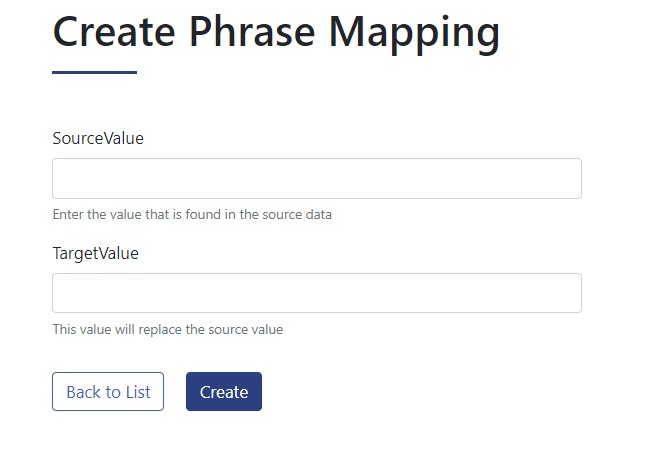645x457 pixels.
Task: Click the blue underline beneath the heading
Action: tap(94, 72)
